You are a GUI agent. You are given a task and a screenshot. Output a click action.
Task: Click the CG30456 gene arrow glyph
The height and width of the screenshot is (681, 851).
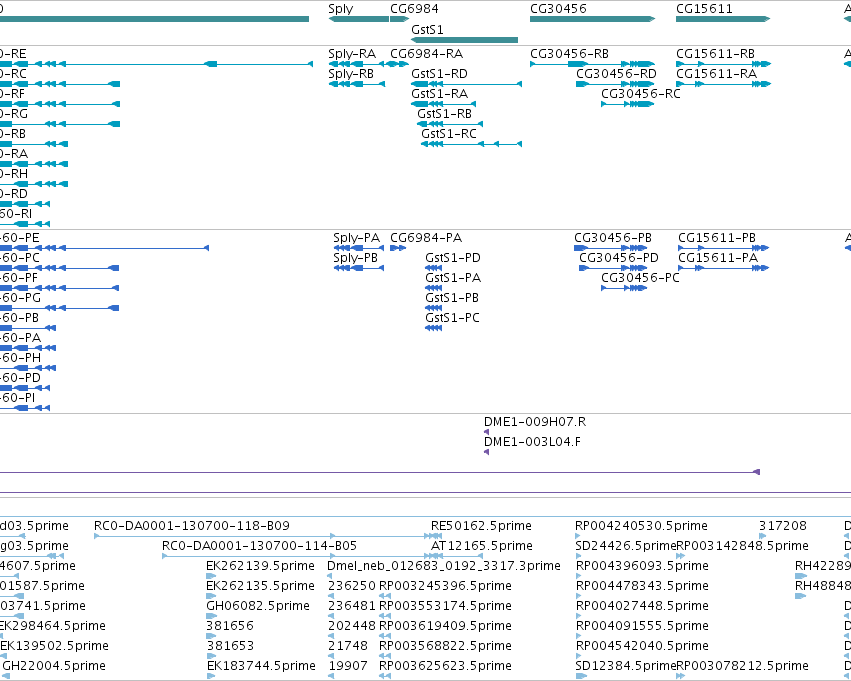click(x=593, y=19)
